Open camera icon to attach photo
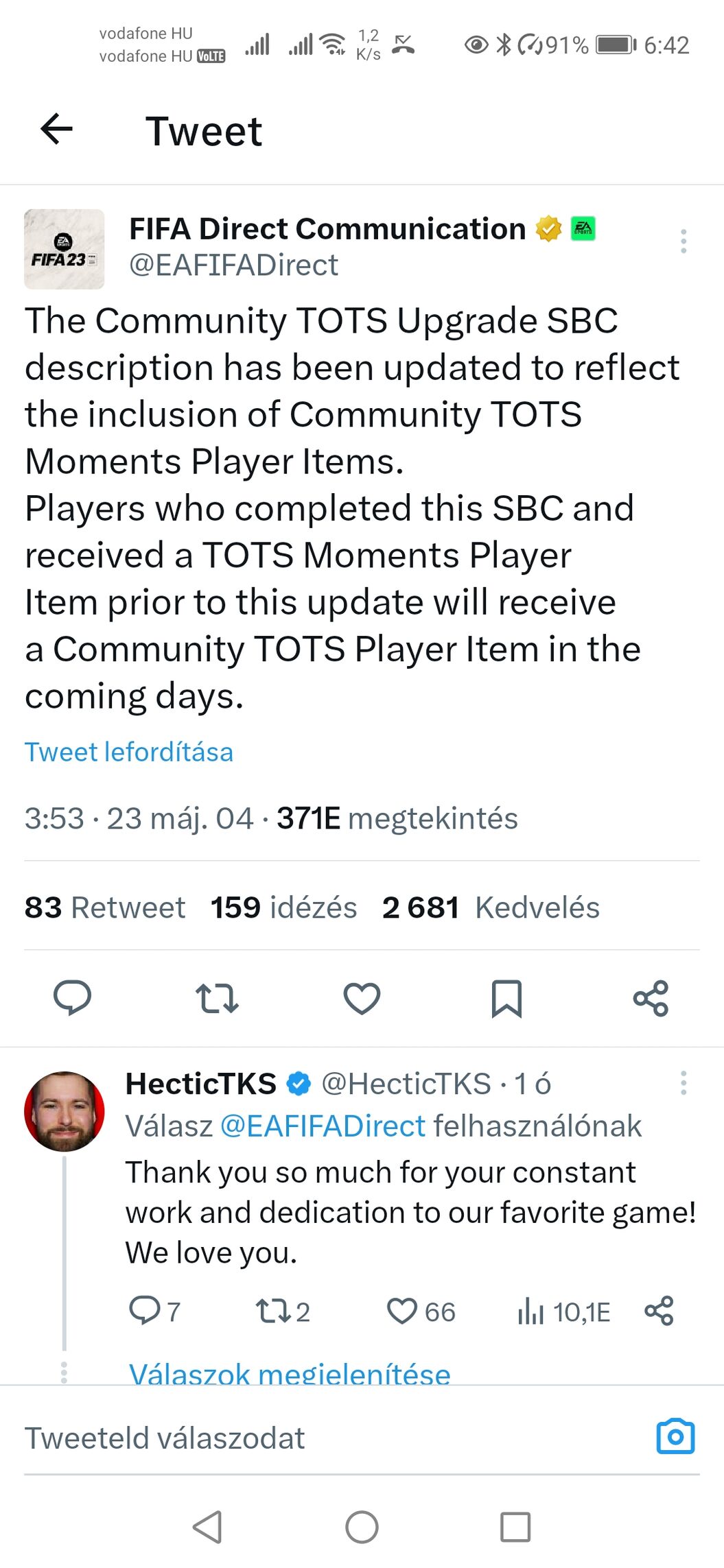The height and width of the screenshot is (1568, 724). (x=675, y=1437)
